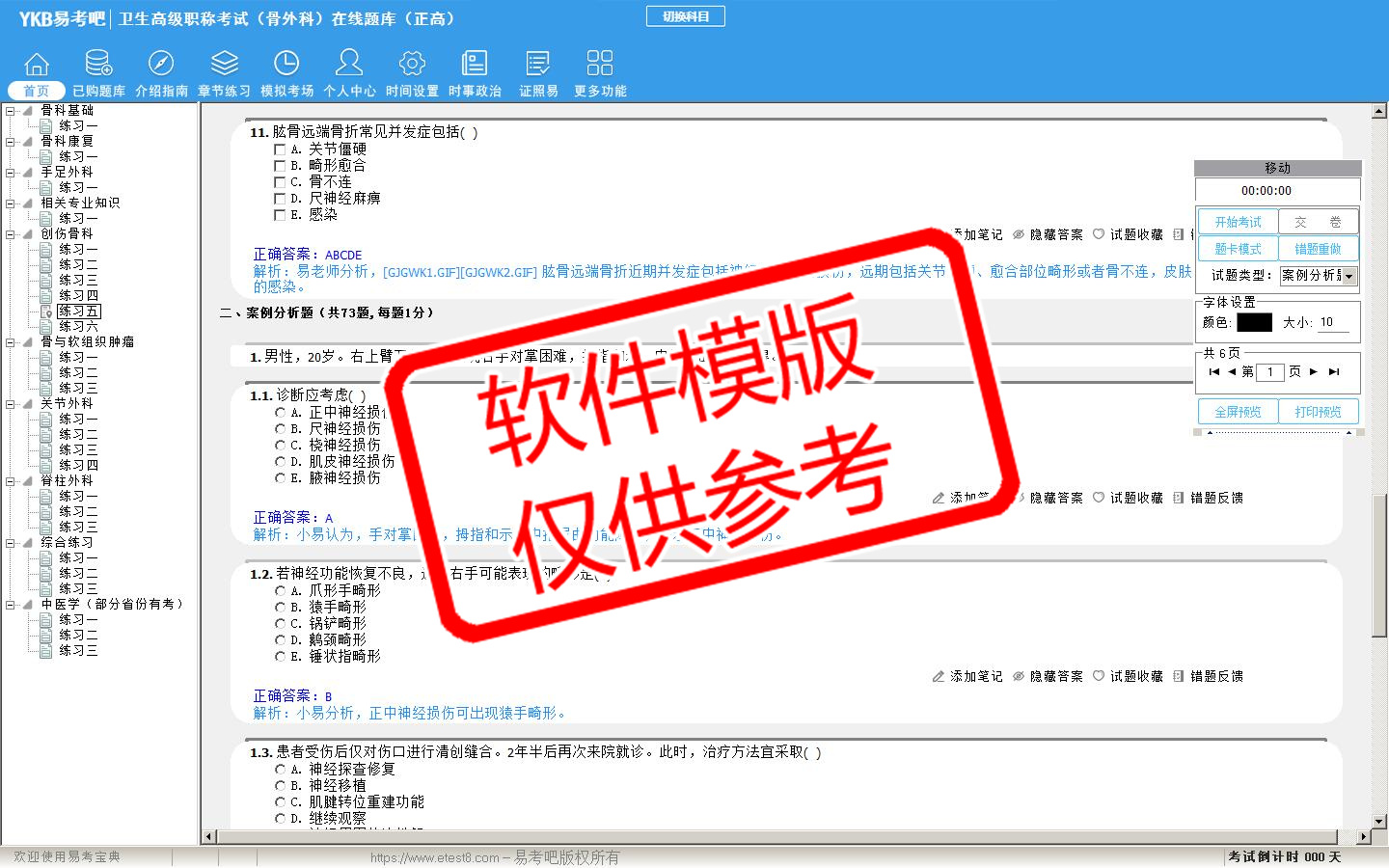Open the 介绍指南 compass icon
The height and width of the screenshot is (868, 1389).
(161, 64)
